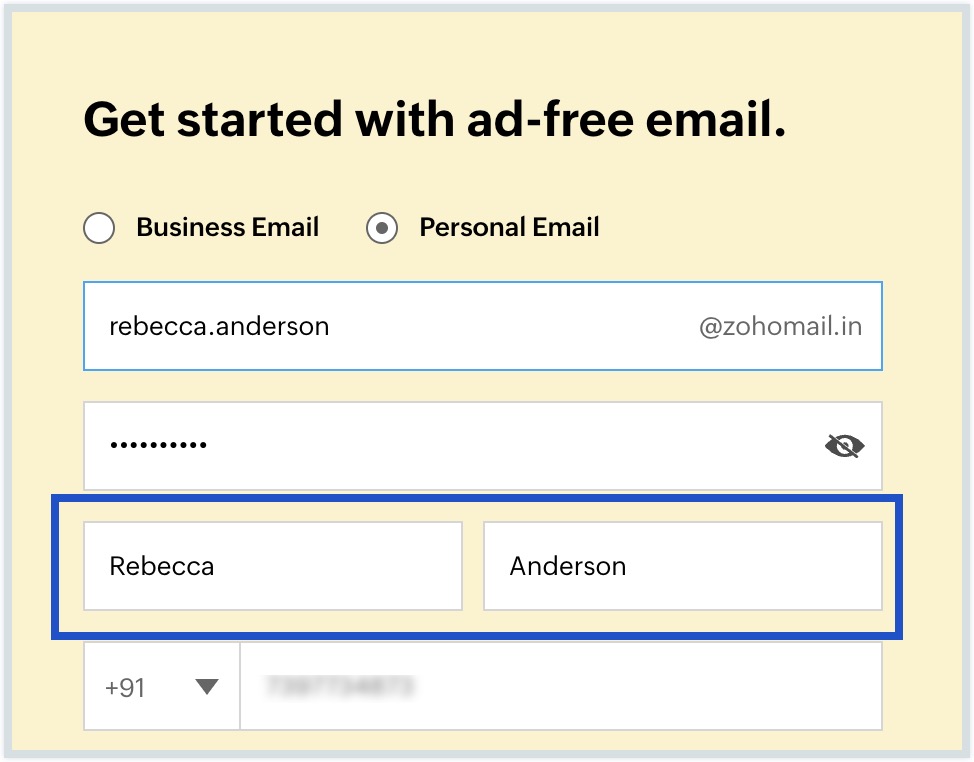Screen dimensions: 974x762
Task: Focus the masked password input field
Action: 483,446
